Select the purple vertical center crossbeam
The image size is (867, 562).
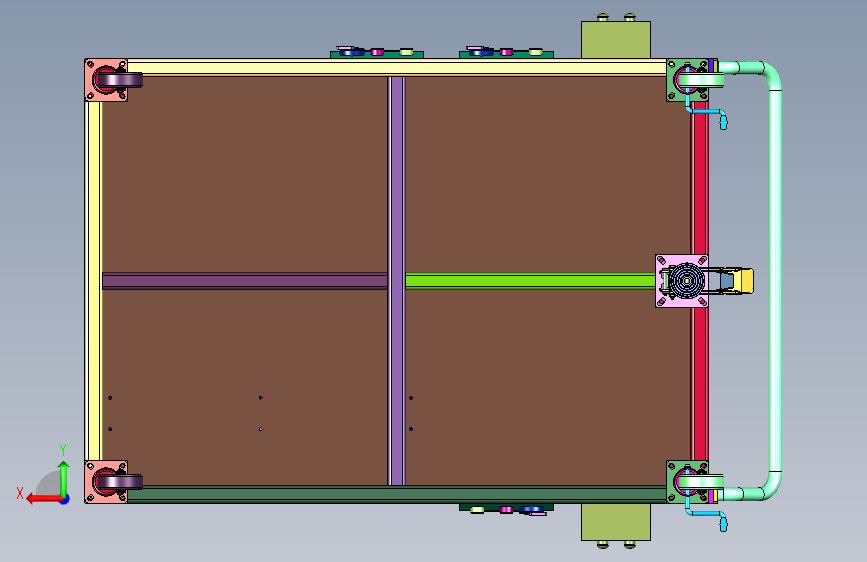[x=396, y=281]
